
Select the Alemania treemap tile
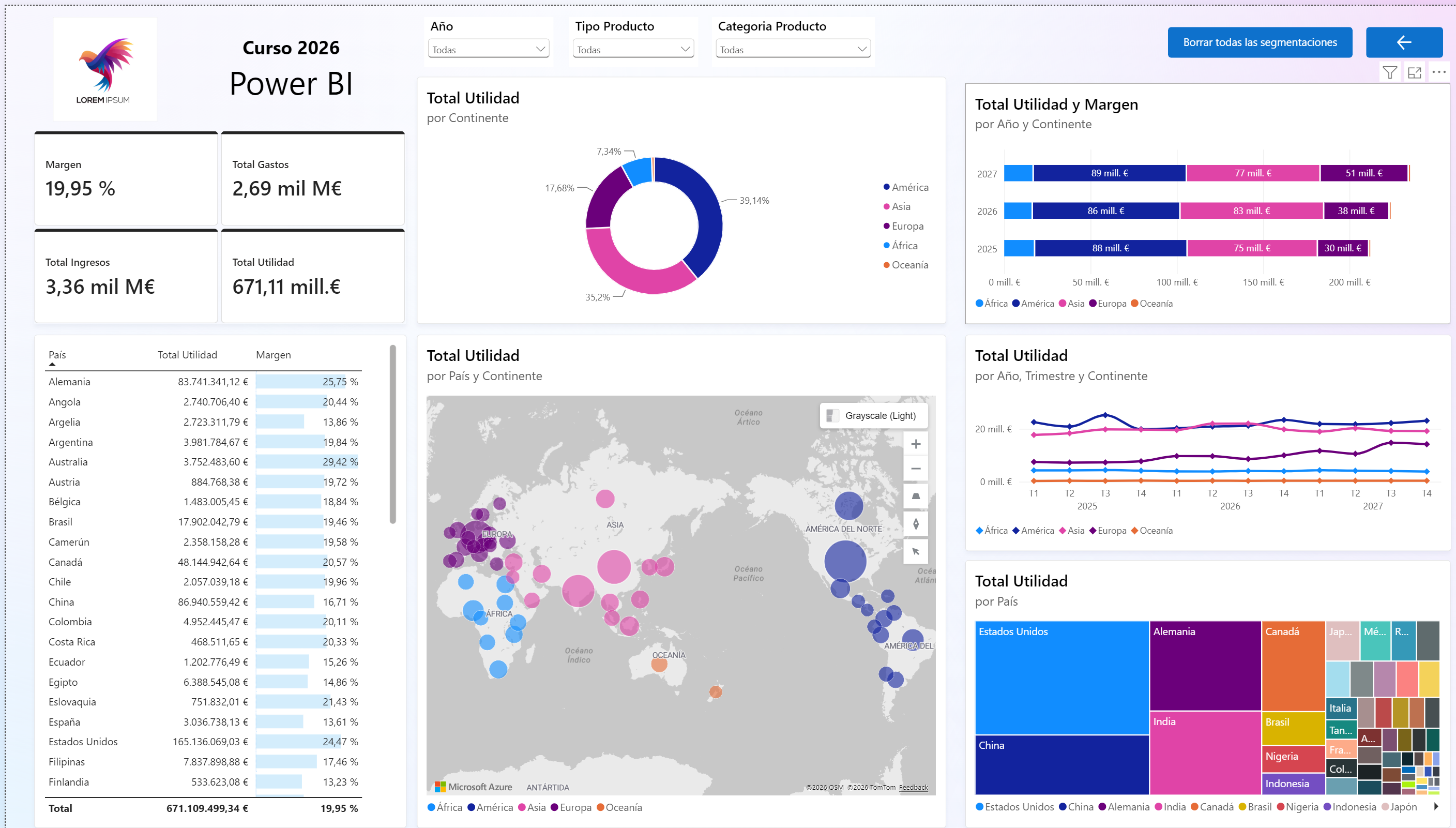[1205, 666]
